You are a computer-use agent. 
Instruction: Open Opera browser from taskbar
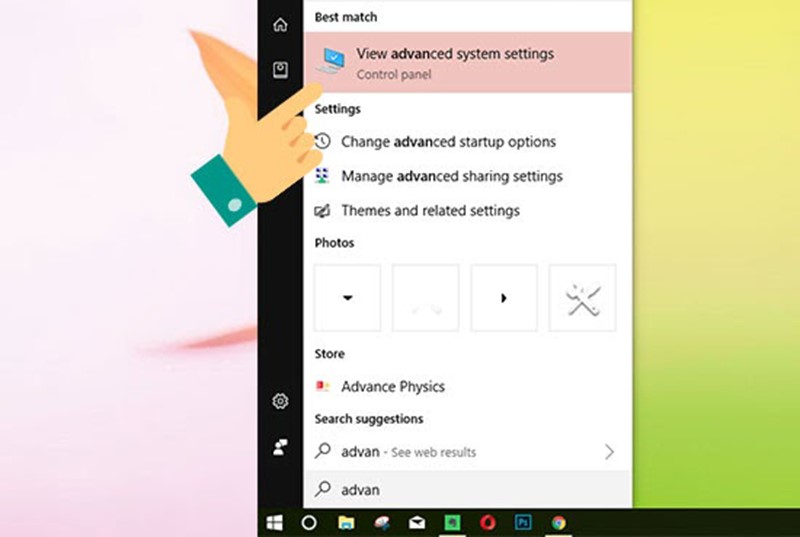(x=487, y=522)
